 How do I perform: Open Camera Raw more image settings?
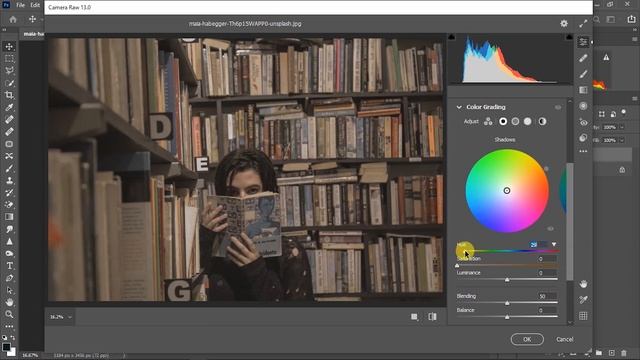(583, 151)
